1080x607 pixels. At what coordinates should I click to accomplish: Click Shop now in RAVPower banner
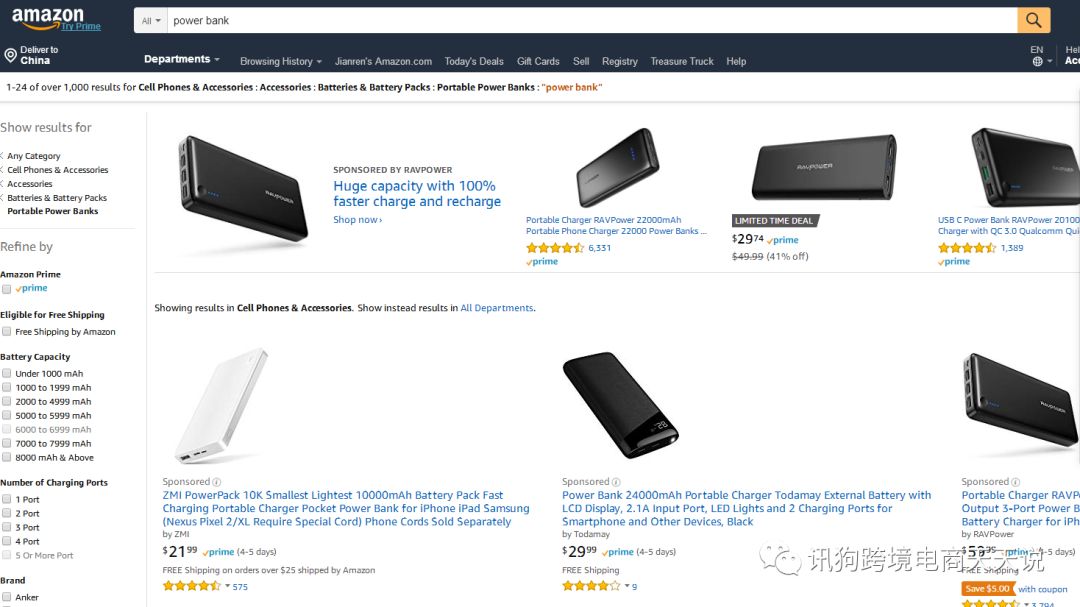point(357,220)
